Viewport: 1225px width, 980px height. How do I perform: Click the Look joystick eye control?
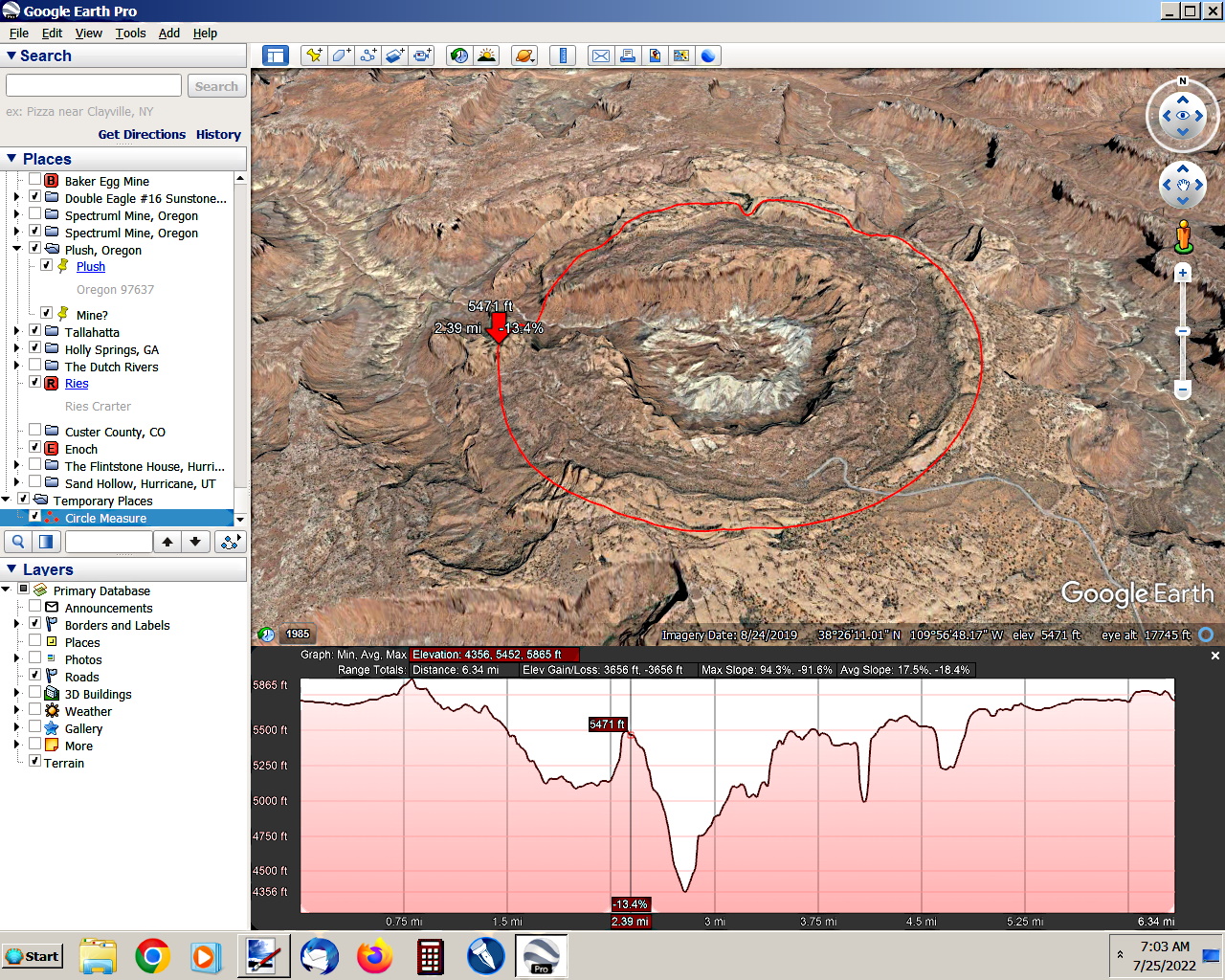coord(1183,116)
